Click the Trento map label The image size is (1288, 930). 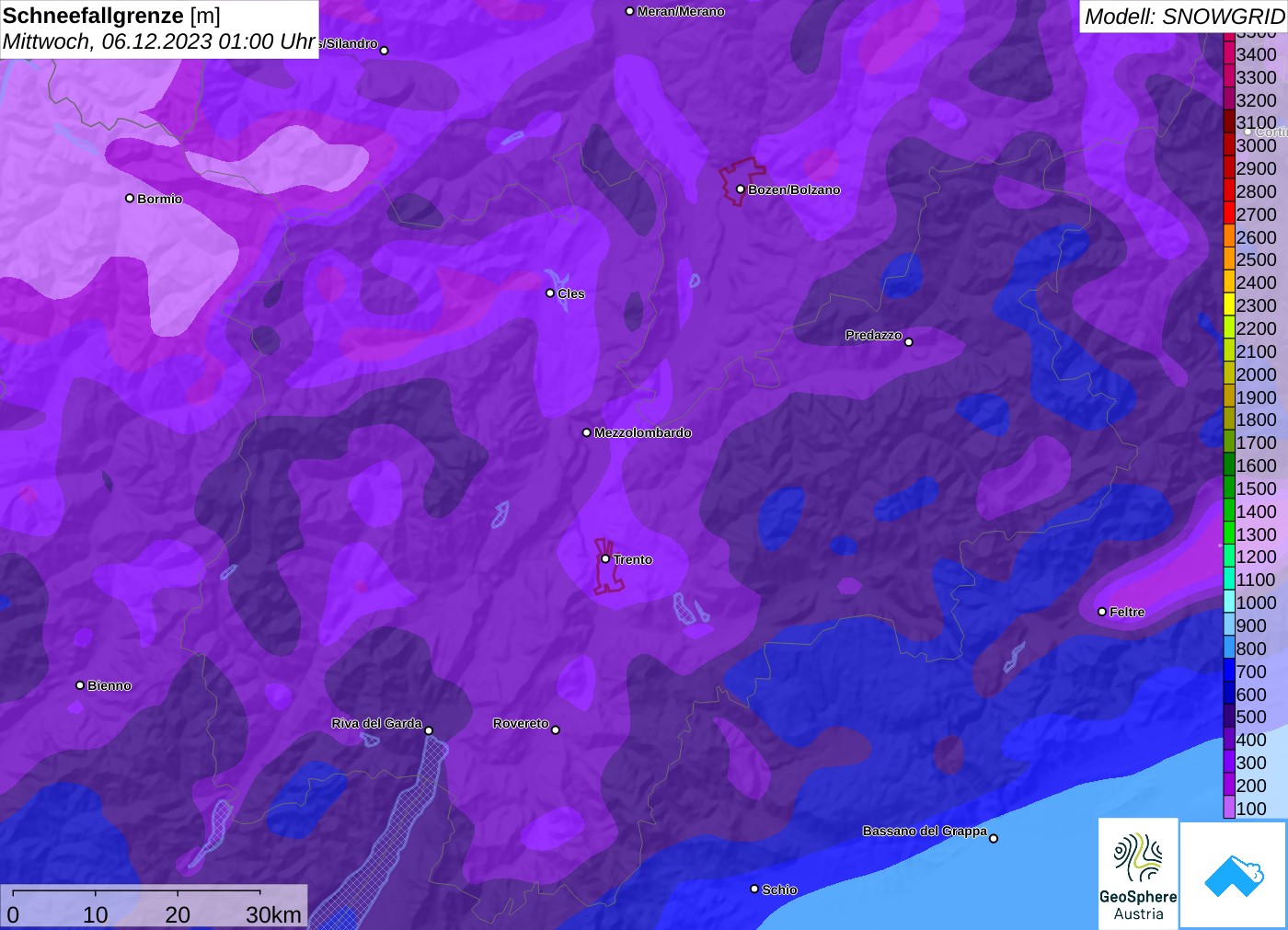(x=633, y=559)
